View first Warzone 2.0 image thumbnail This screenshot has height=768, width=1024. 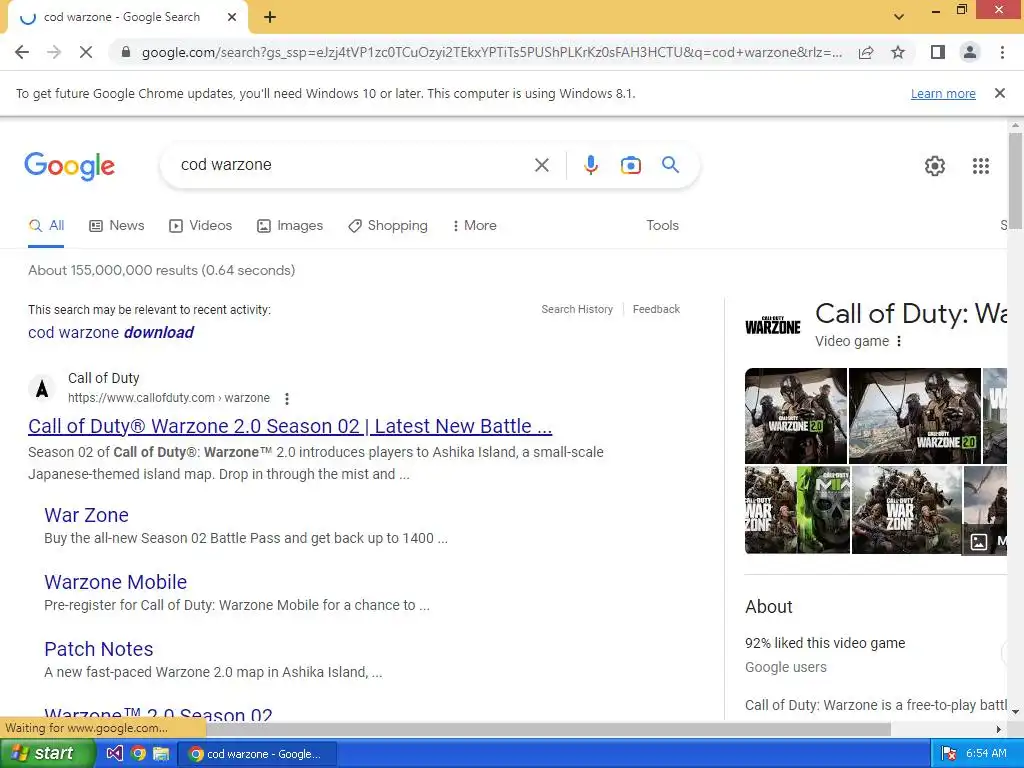click(x=796, y=416)
